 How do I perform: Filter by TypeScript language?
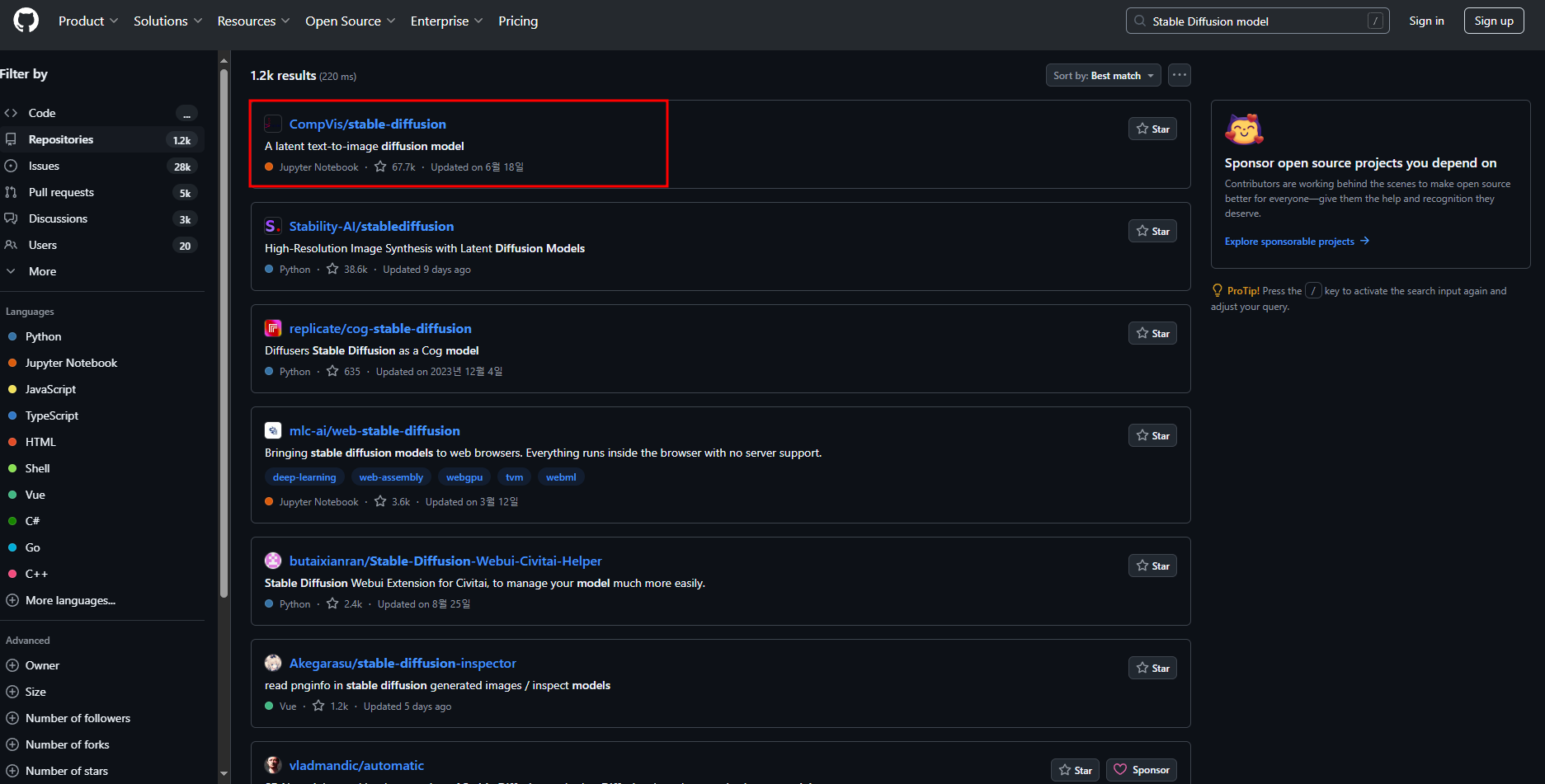52,415
